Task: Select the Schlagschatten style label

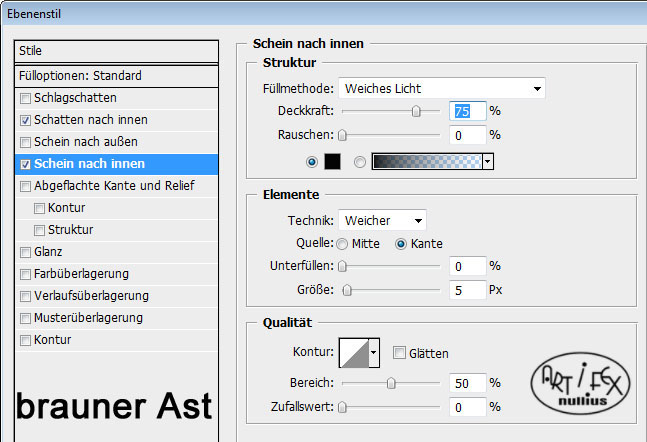Action: coord(75,98)
